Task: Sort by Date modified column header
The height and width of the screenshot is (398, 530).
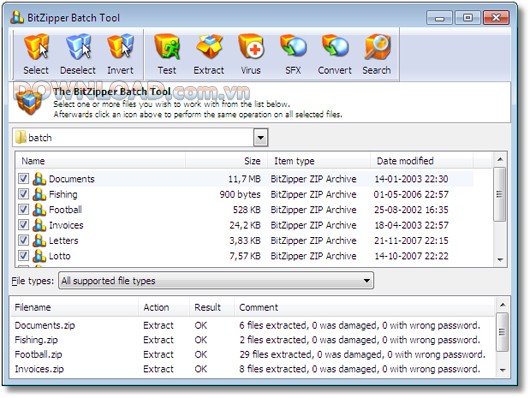Action: (421, 161)
